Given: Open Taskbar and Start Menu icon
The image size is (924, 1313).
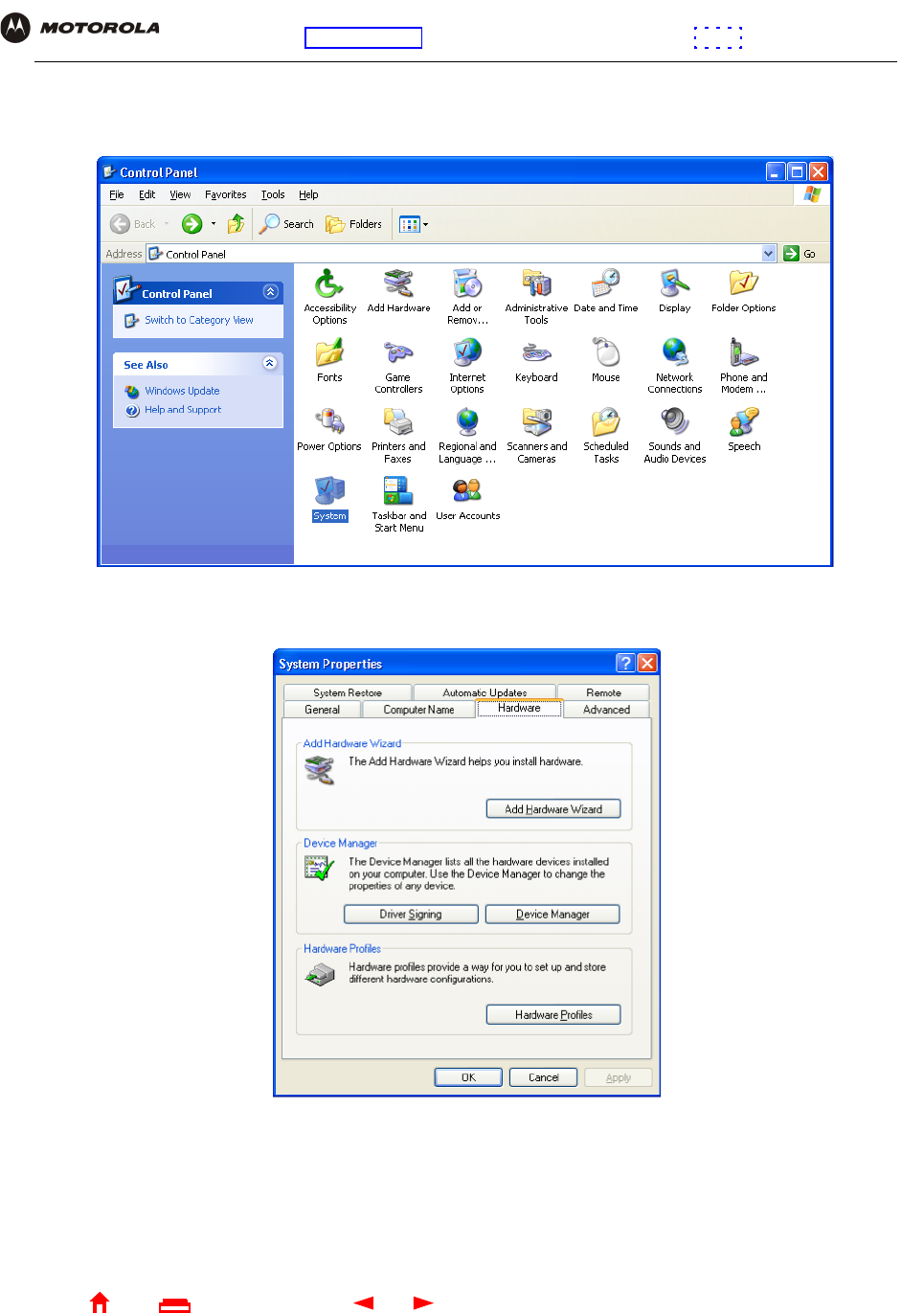Looking at the screenshot, I should (398, 504).
